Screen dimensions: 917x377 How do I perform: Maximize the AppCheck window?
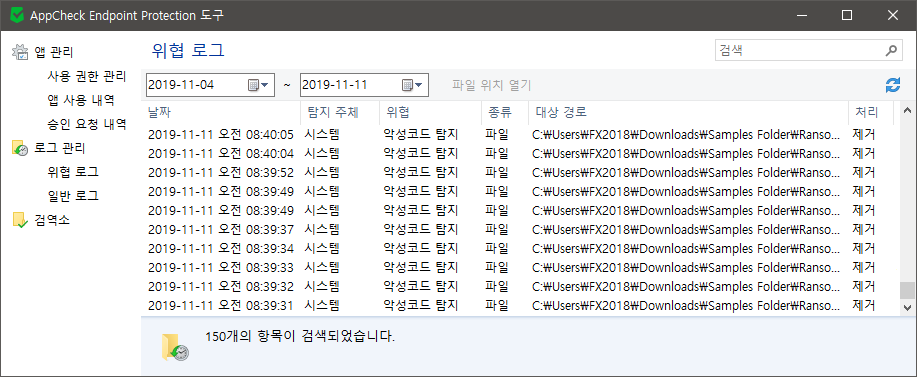pyautogui.click(x=846, y=16)
